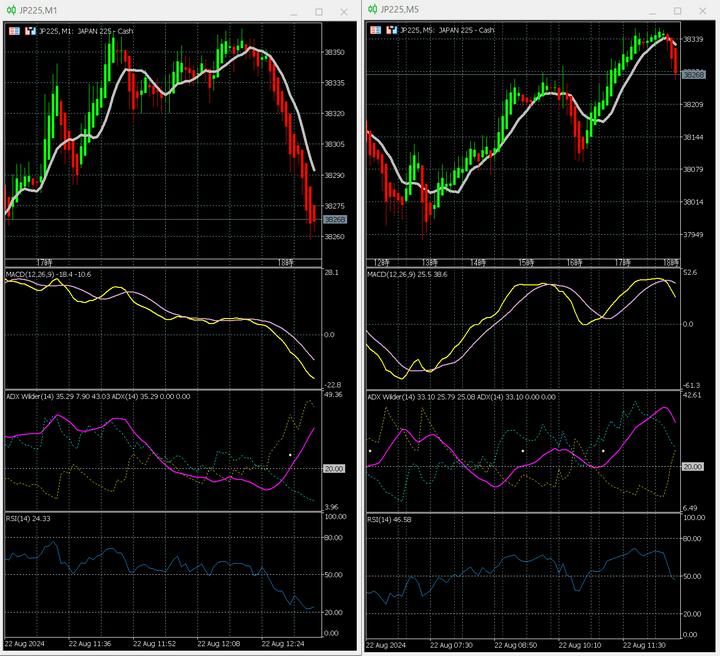Select the JP225,M5 window title bar
This screenshot has height=656, width=720.
click(520, 11)
